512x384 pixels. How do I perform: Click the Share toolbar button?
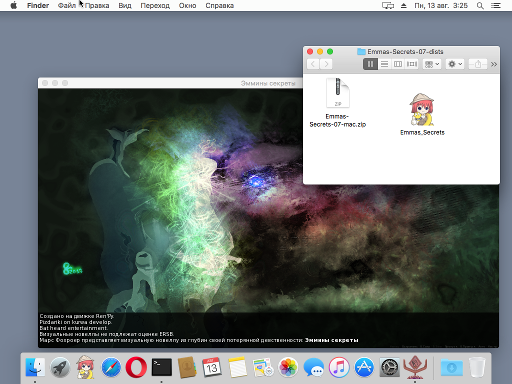pos(478,64)
